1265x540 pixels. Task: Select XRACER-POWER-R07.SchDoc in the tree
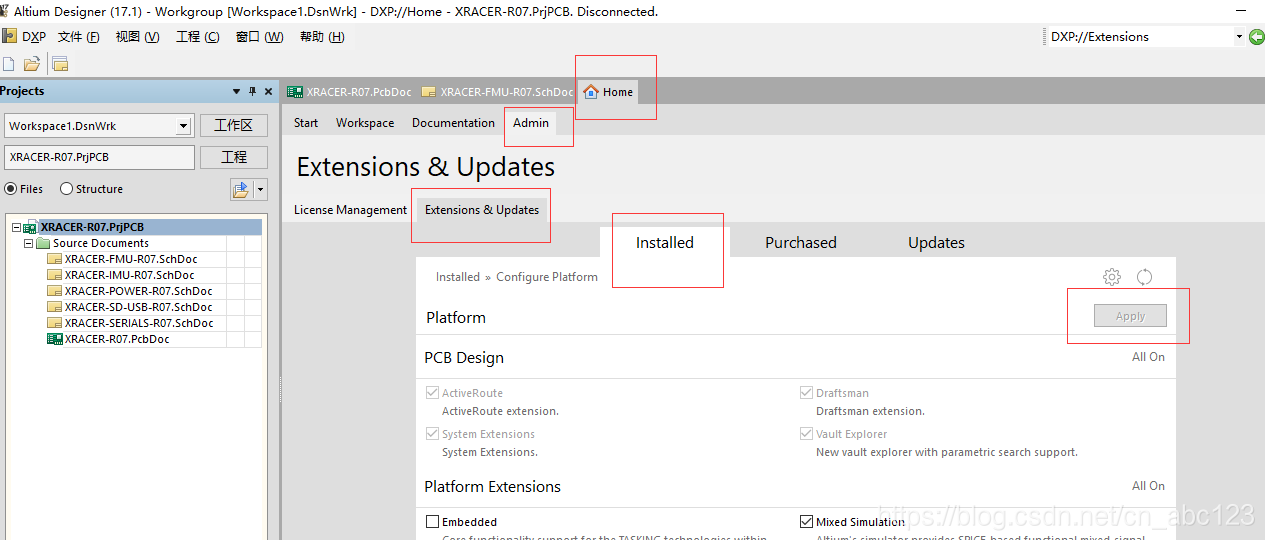(x=139, y=291)
